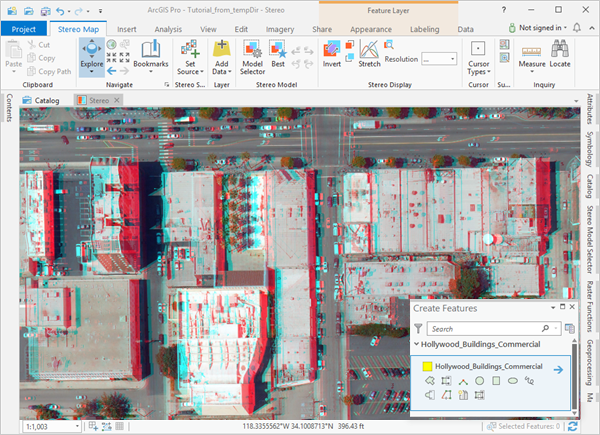
Task: Open the Set Source dropdown
Action: pyautogui.click(x=190, y=57)
